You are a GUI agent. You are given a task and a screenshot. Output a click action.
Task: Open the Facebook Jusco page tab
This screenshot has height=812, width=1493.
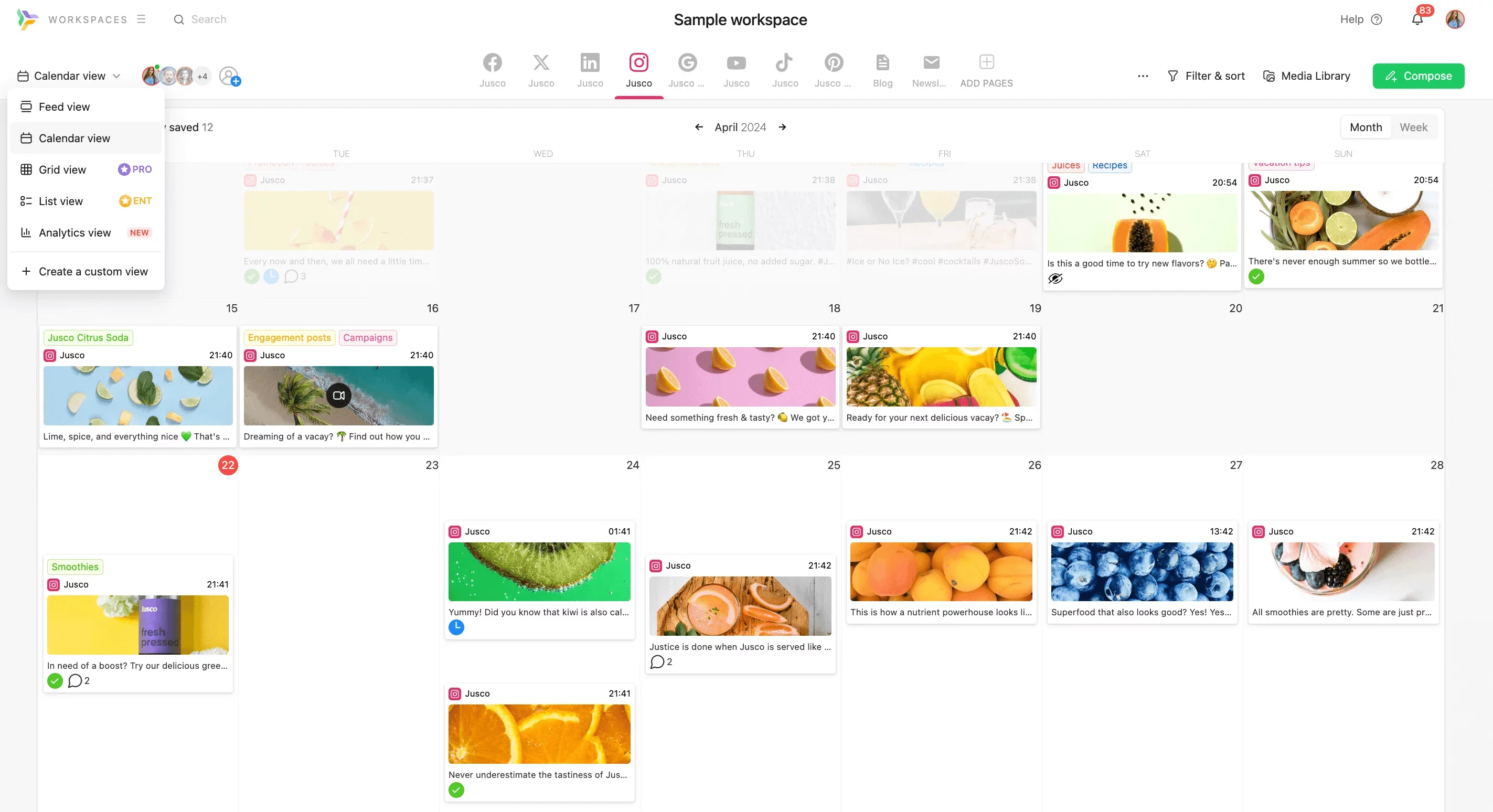[x=492, y=70]
